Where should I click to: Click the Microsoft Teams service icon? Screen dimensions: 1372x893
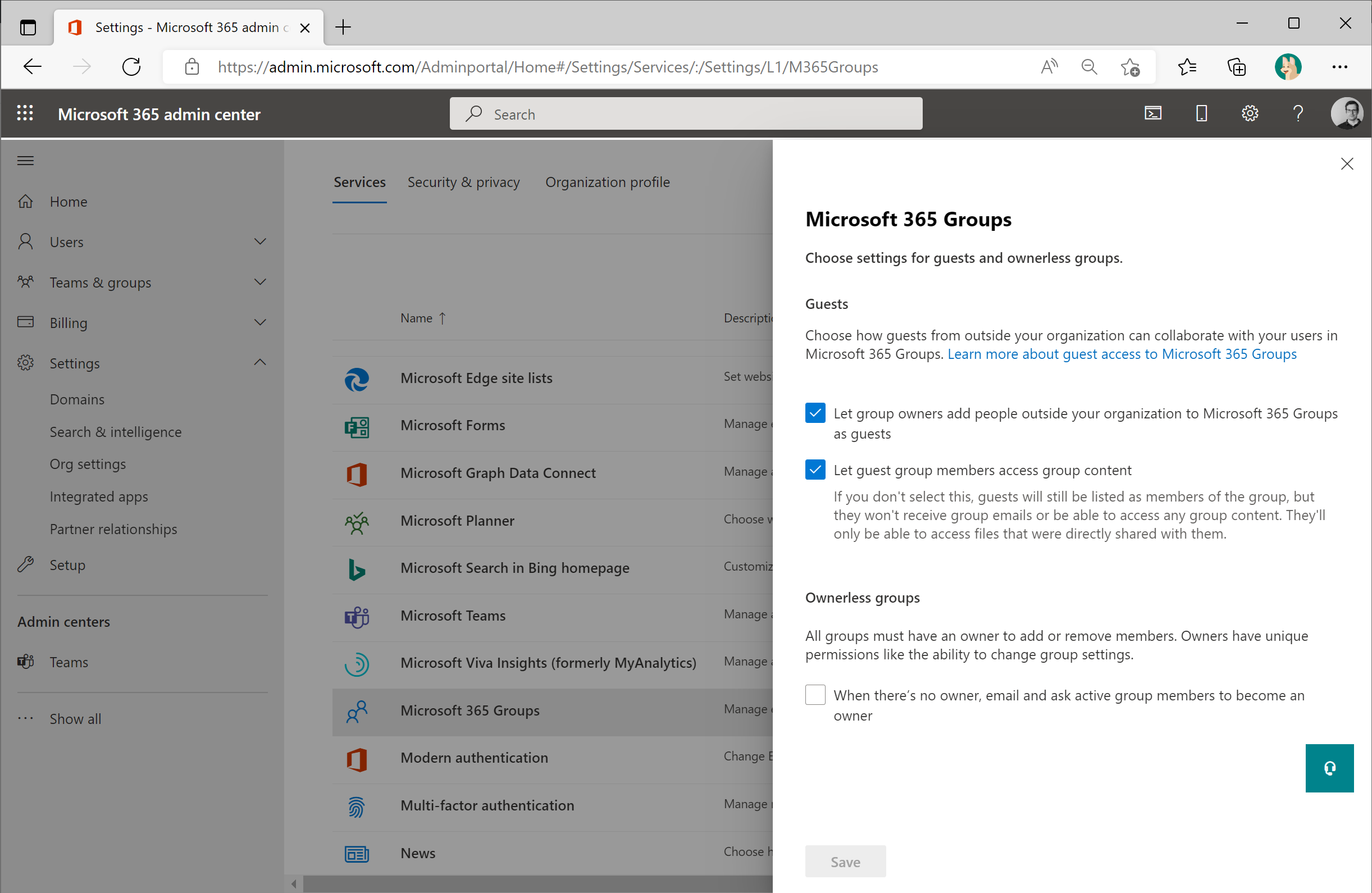pos(357,617)
